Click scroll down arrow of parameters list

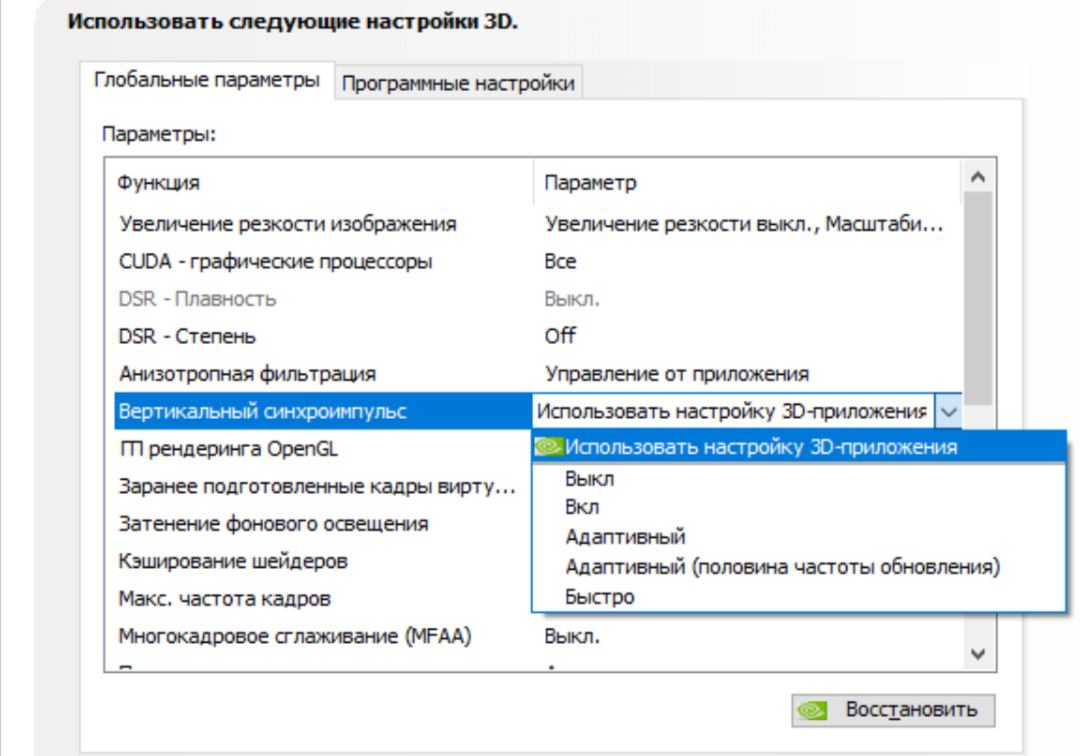pos(978,654)
